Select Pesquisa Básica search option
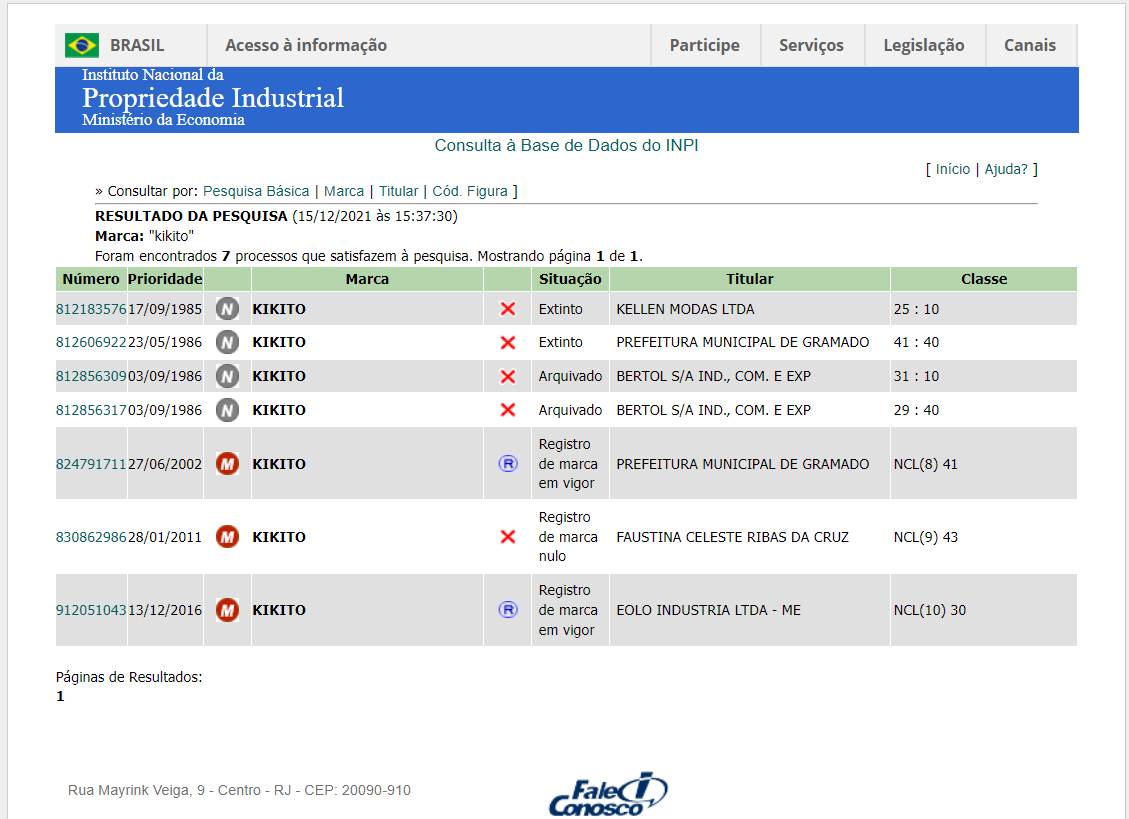This screenshot has width=1129, height=819. [256, 191]
